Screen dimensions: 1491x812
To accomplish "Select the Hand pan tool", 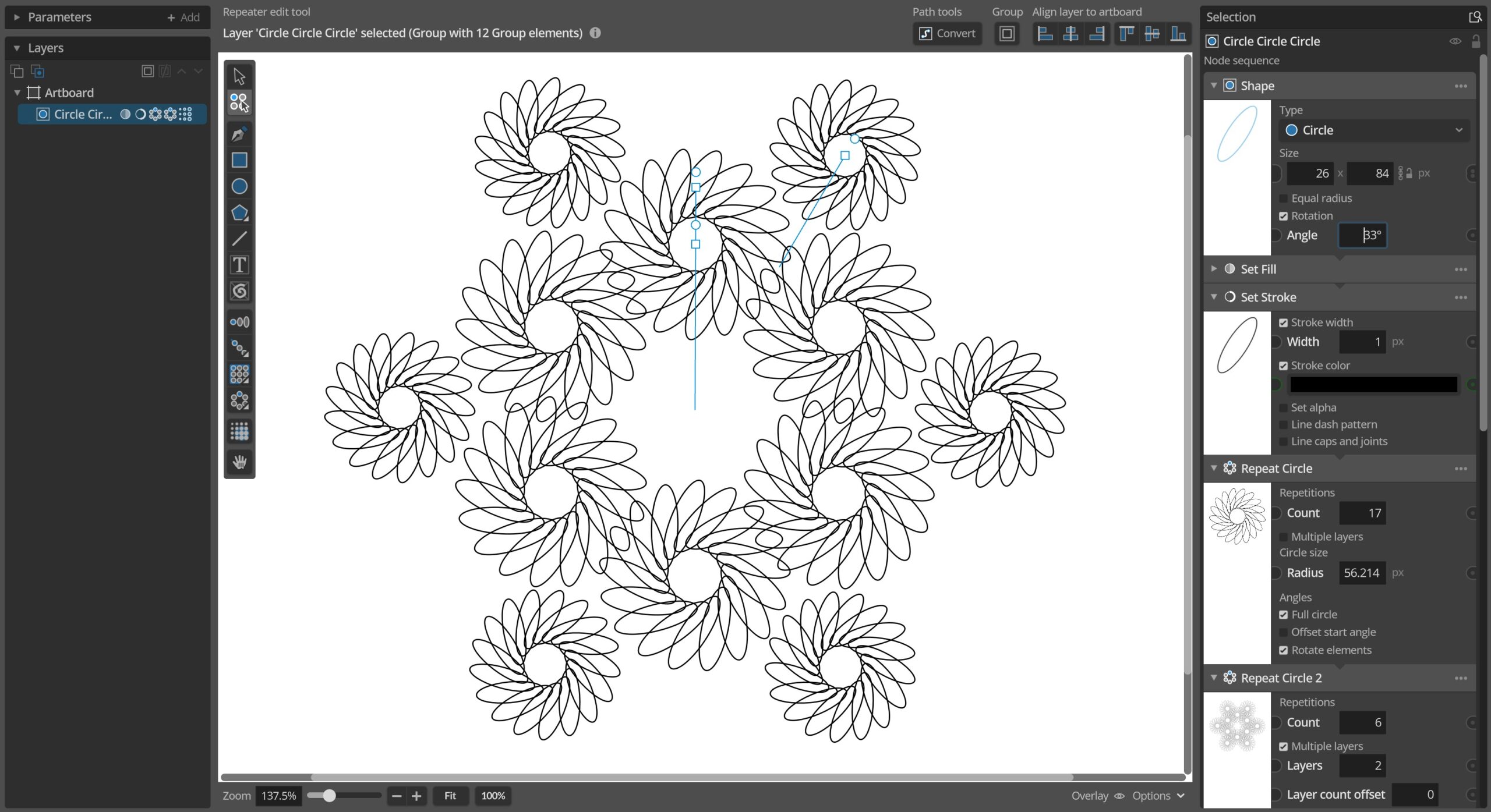I will click(239, 462).
